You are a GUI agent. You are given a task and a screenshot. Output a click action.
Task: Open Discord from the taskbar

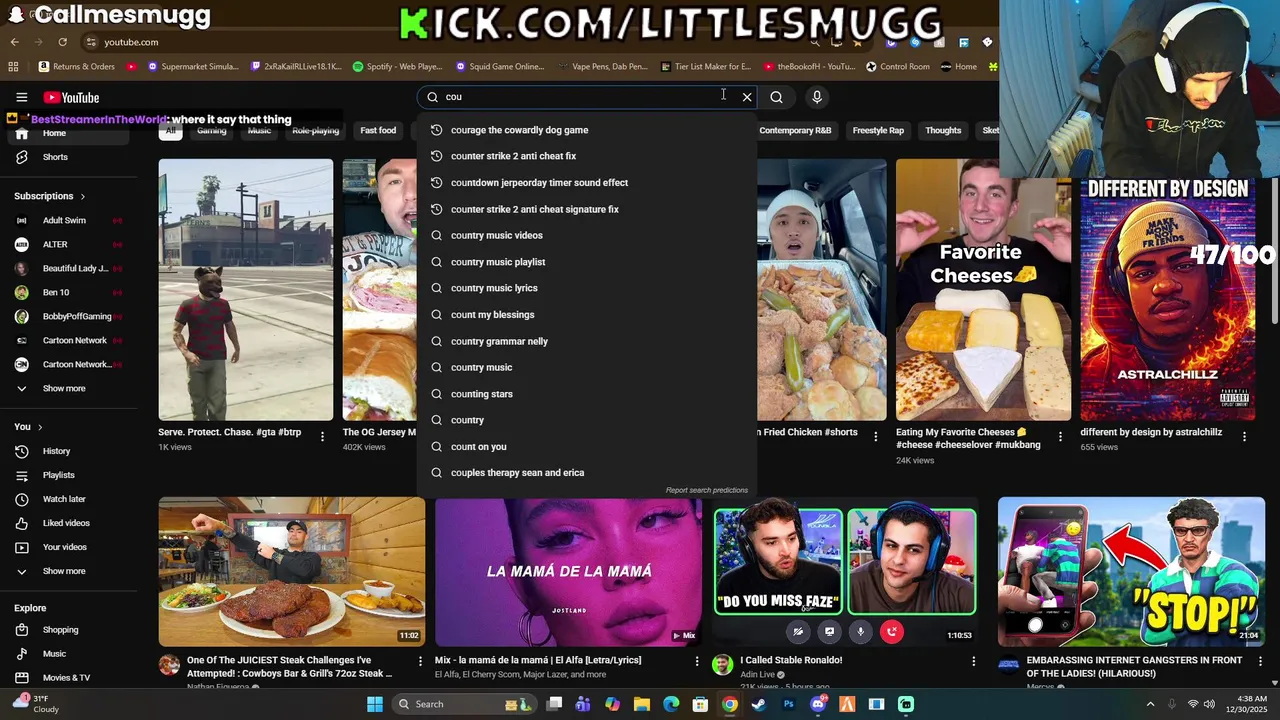[x=818, y=704]
